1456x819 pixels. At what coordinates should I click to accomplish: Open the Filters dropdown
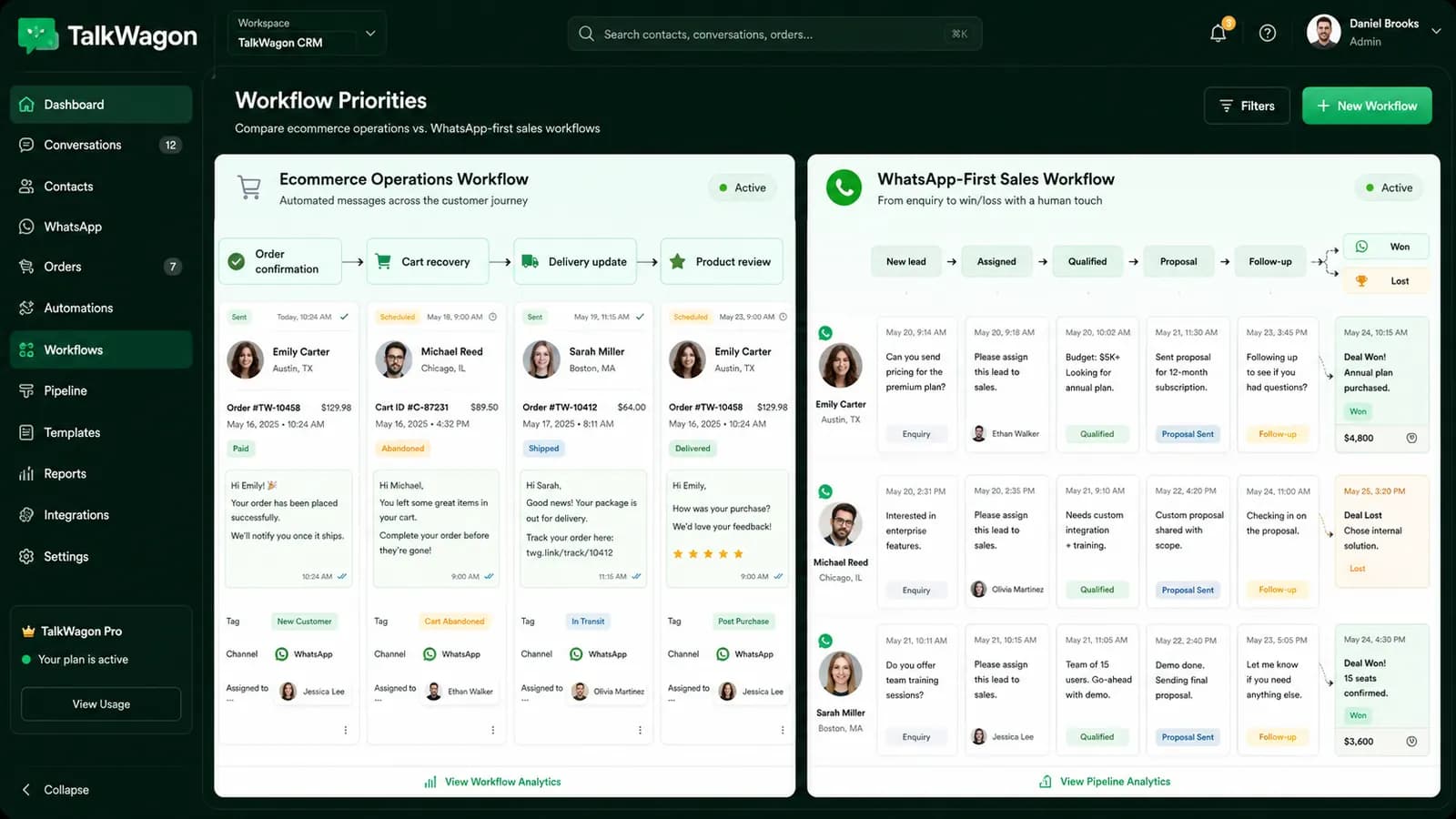tap(1247, 106)
